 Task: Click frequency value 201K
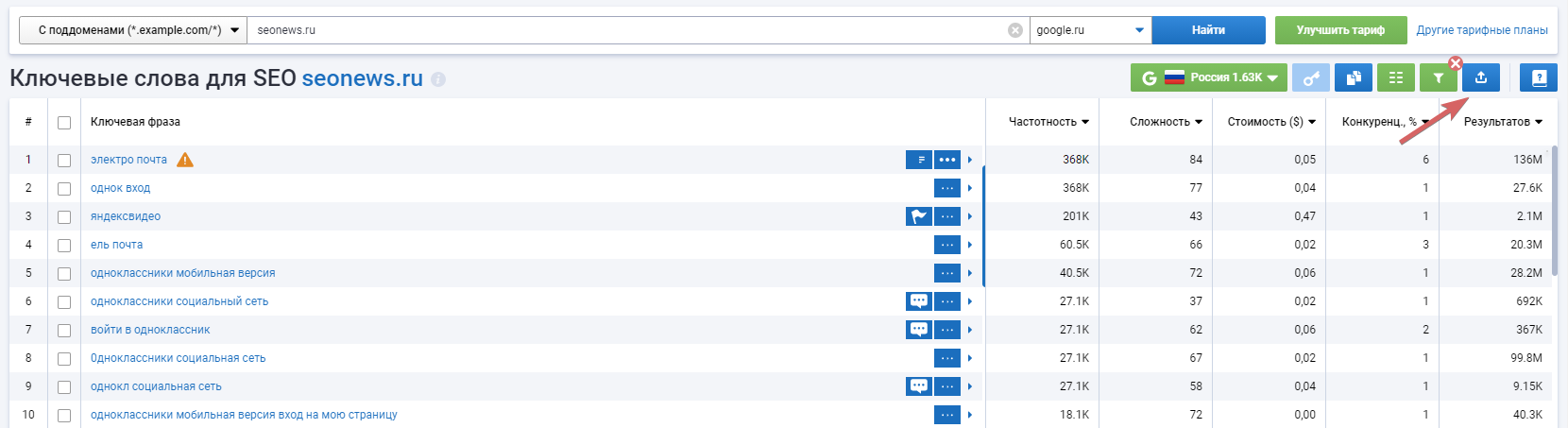pos(1076,216)
